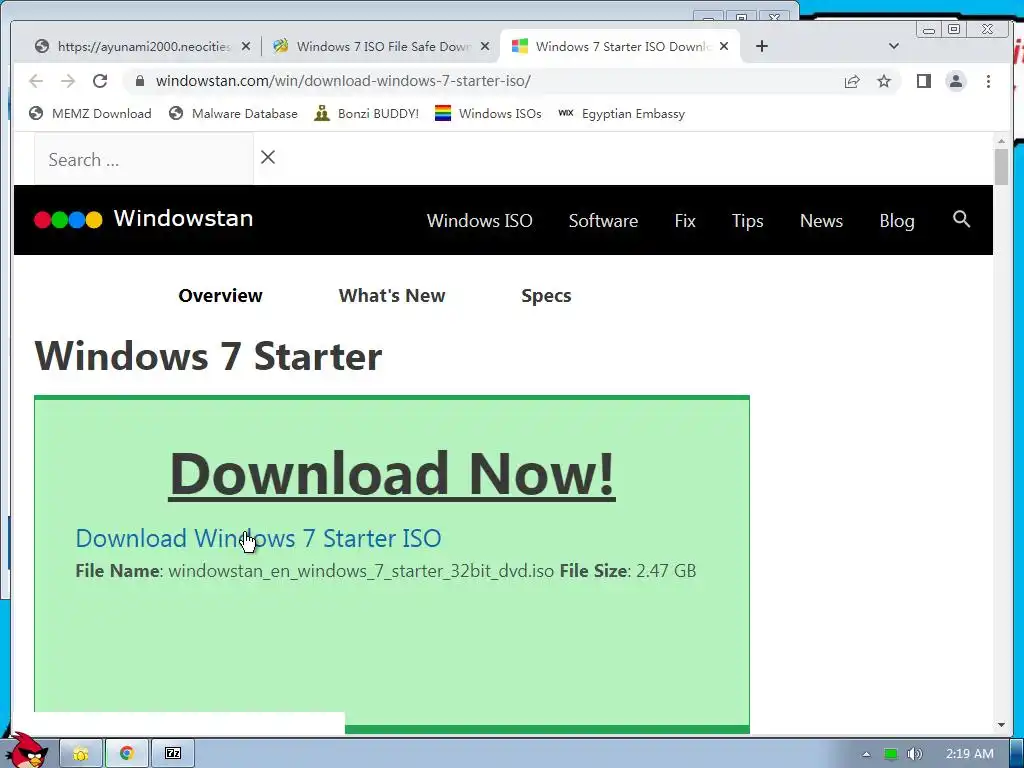Close the ayunami2000.neocities tab
This screenshot has width=1024, height=768.
[x=246, y=46]
